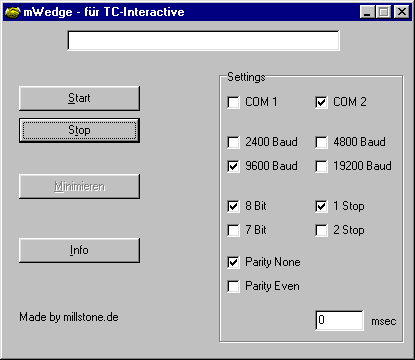This screenshot has height=360, width=415.
Task: Enable the 19200 Baud checkbox
Action: click(321, 166)
